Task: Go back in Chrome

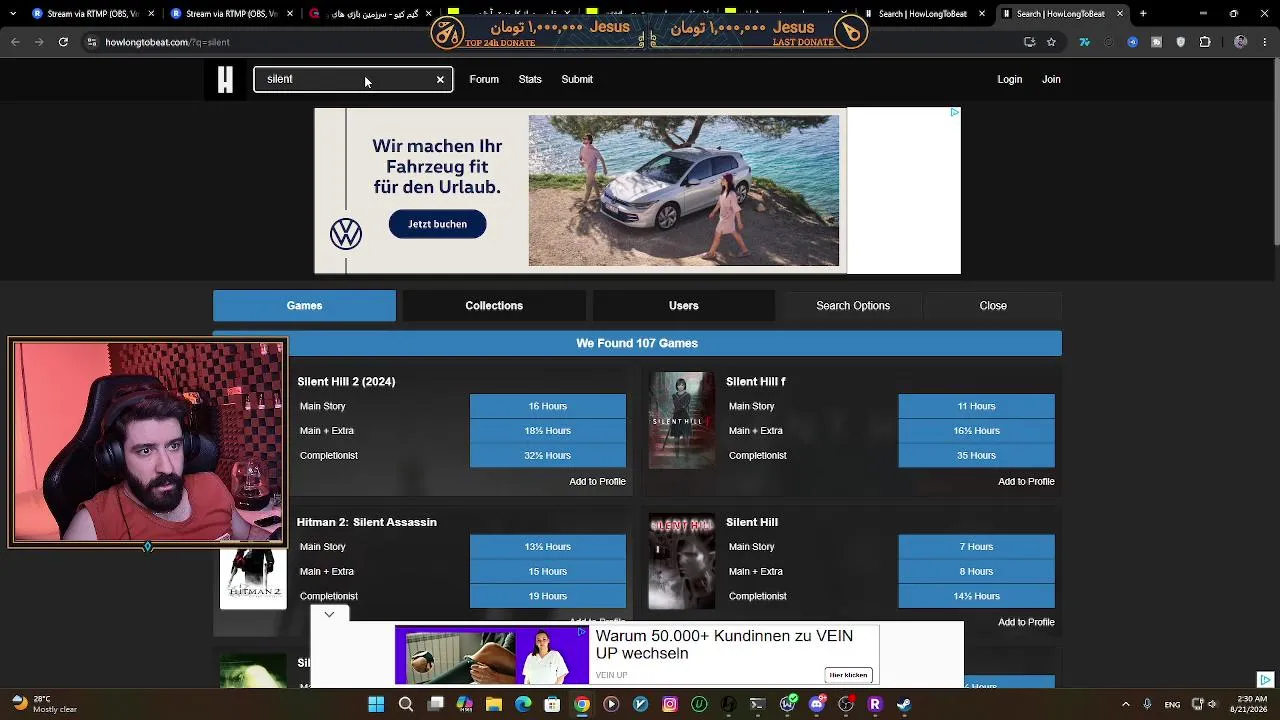Action: point(15,42)
